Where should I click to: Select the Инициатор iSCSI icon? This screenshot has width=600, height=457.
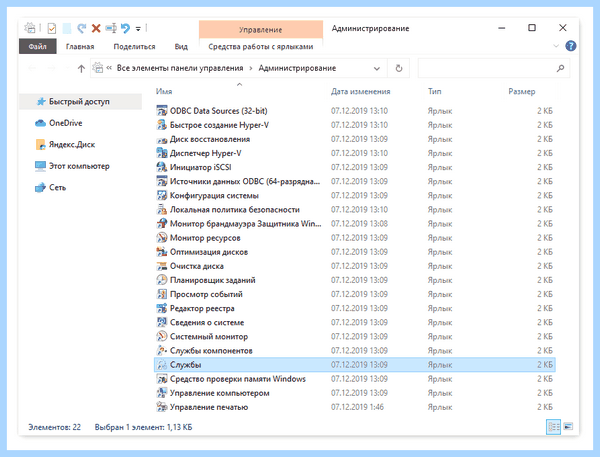[x=162, y=167]
